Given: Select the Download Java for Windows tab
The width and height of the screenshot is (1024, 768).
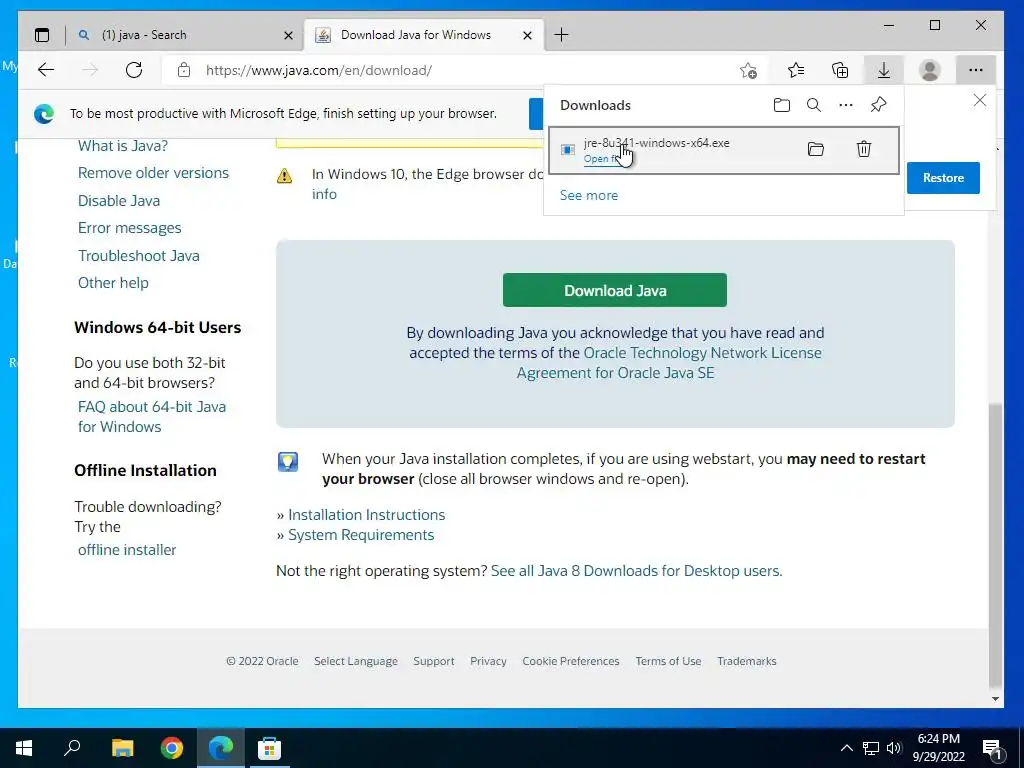Looking at the screenshot, I should tap(423, 35).
